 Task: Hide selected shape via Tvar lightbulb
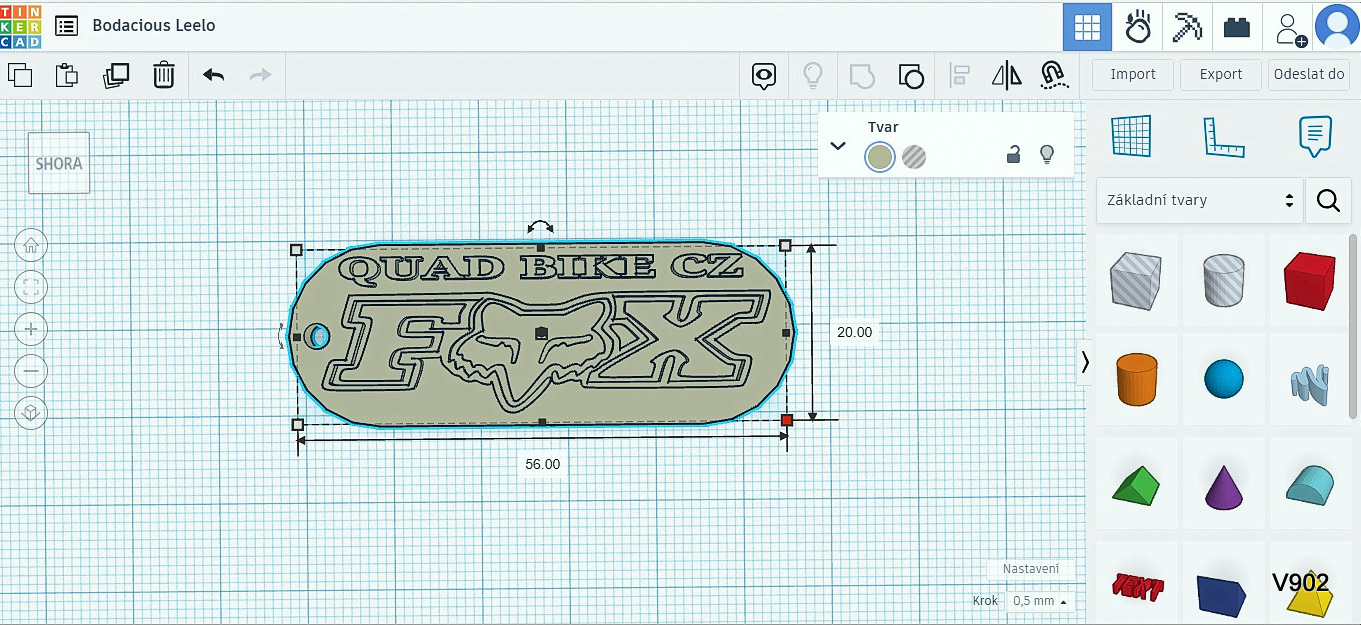pyautogui.click(x=1047, y=154)
